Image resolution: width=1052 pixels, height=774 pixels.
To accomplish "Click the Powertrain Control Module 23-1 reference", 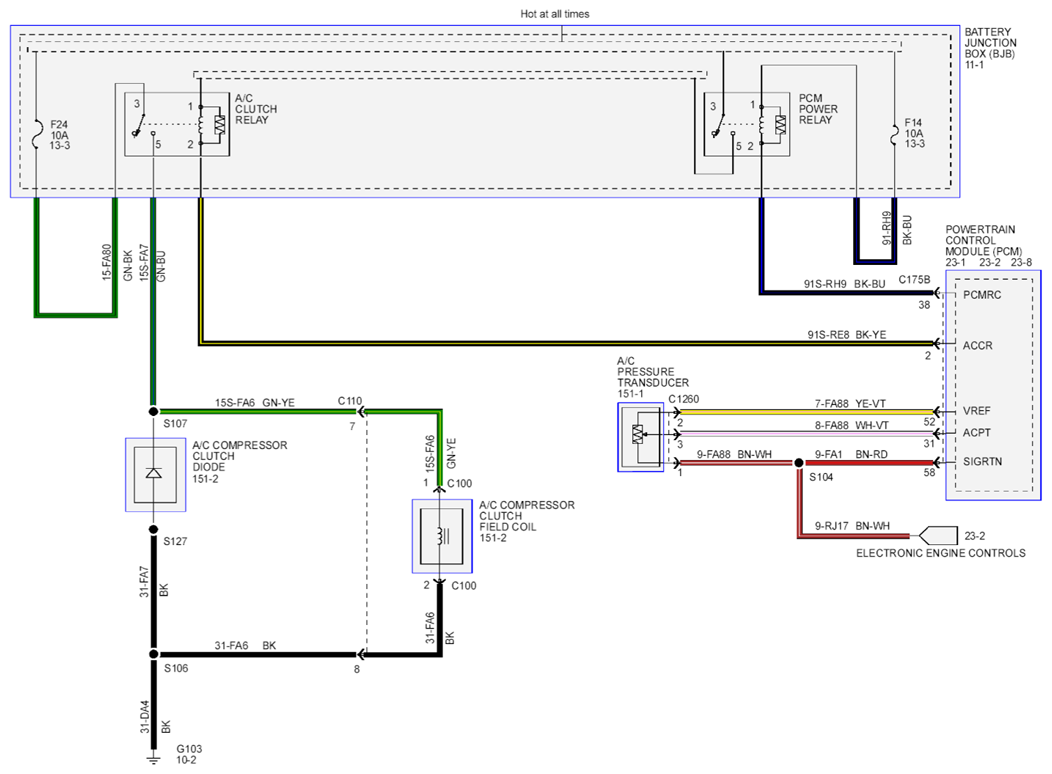I will (x=955, y=262).
